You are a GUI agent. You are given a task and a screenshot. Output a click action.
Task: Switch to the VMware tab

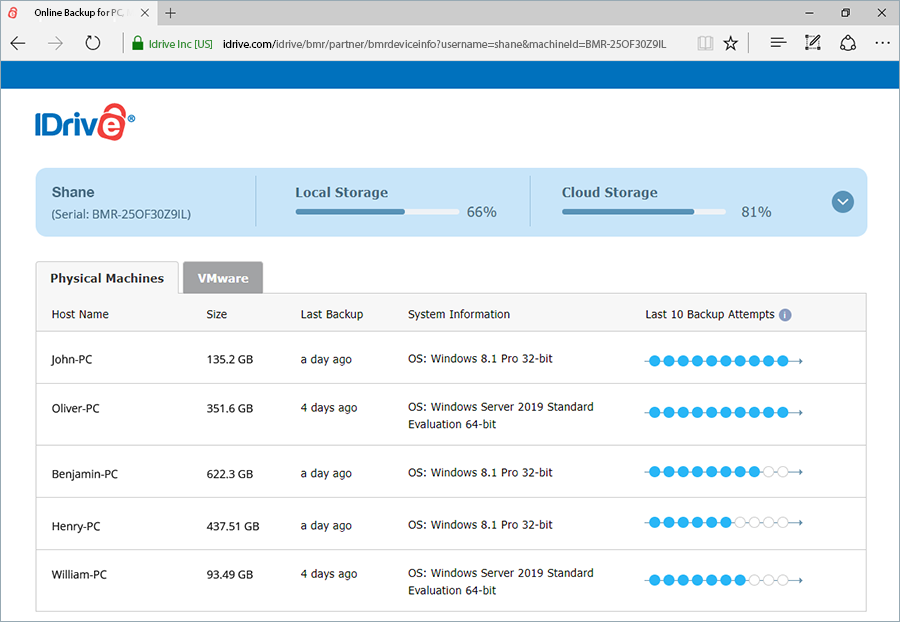coord(222,278)
